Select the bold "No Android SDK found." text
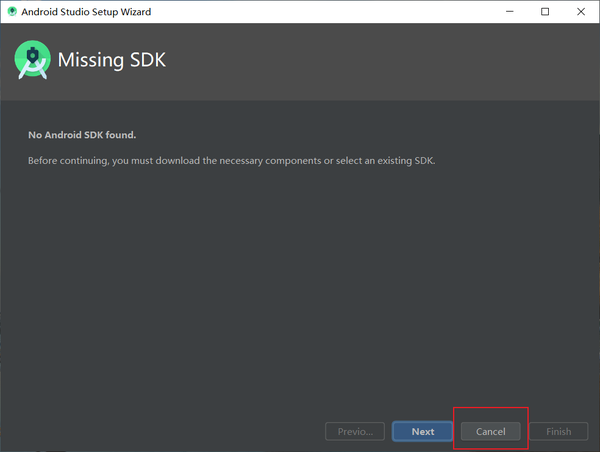Image resolution: width=600 pixels, height=452 pixels. [x=81, y=135]
